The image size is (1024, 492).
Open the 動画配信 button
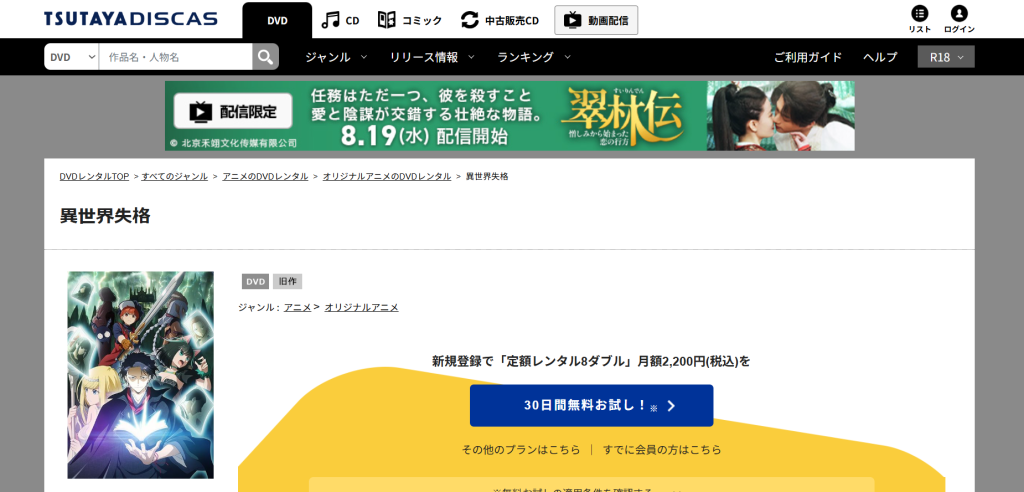click(x=596, y=20)
